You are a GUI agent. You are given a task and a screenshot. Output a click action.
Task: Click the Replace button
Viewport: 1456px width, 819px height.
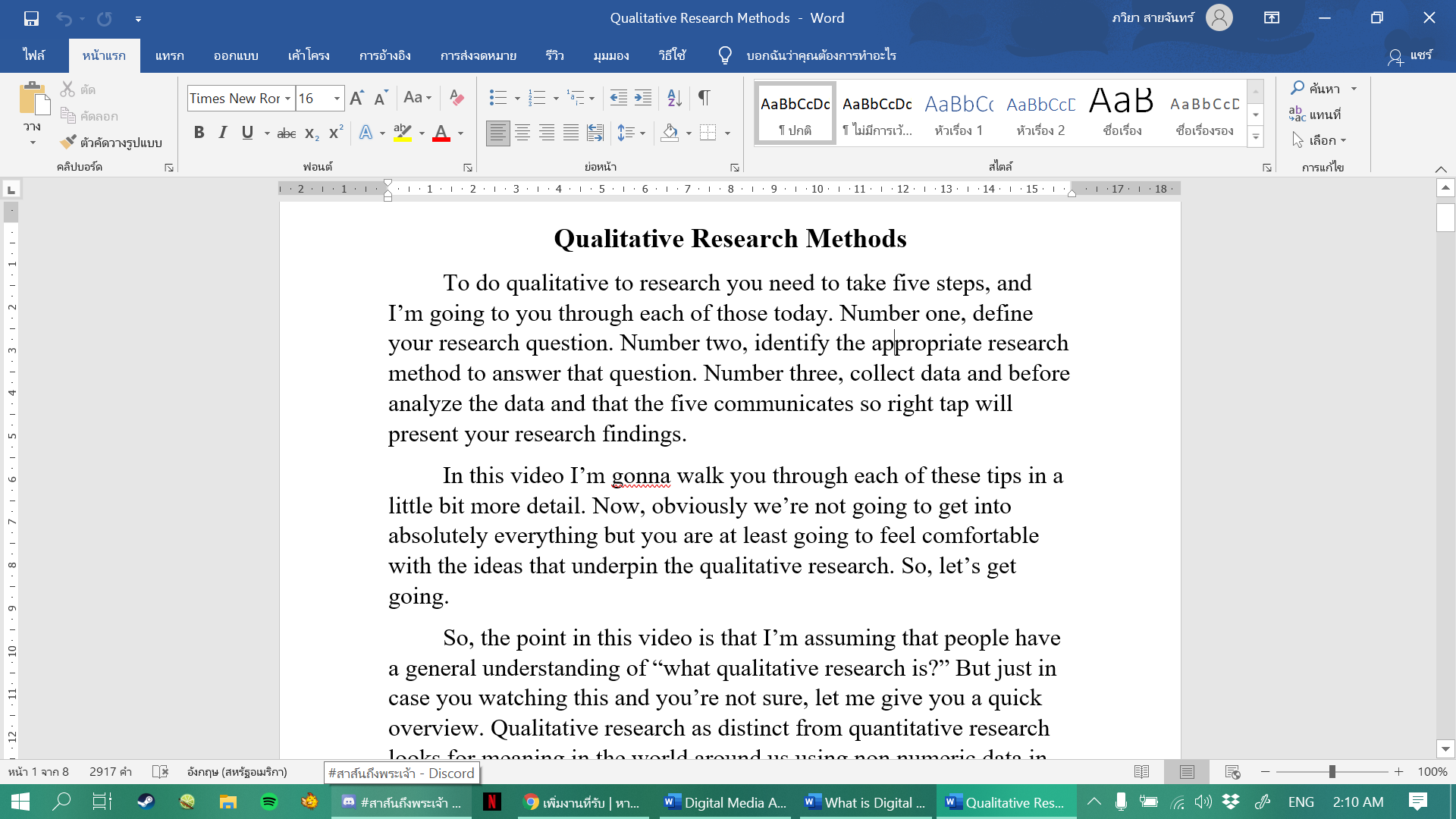(1316, 115)
